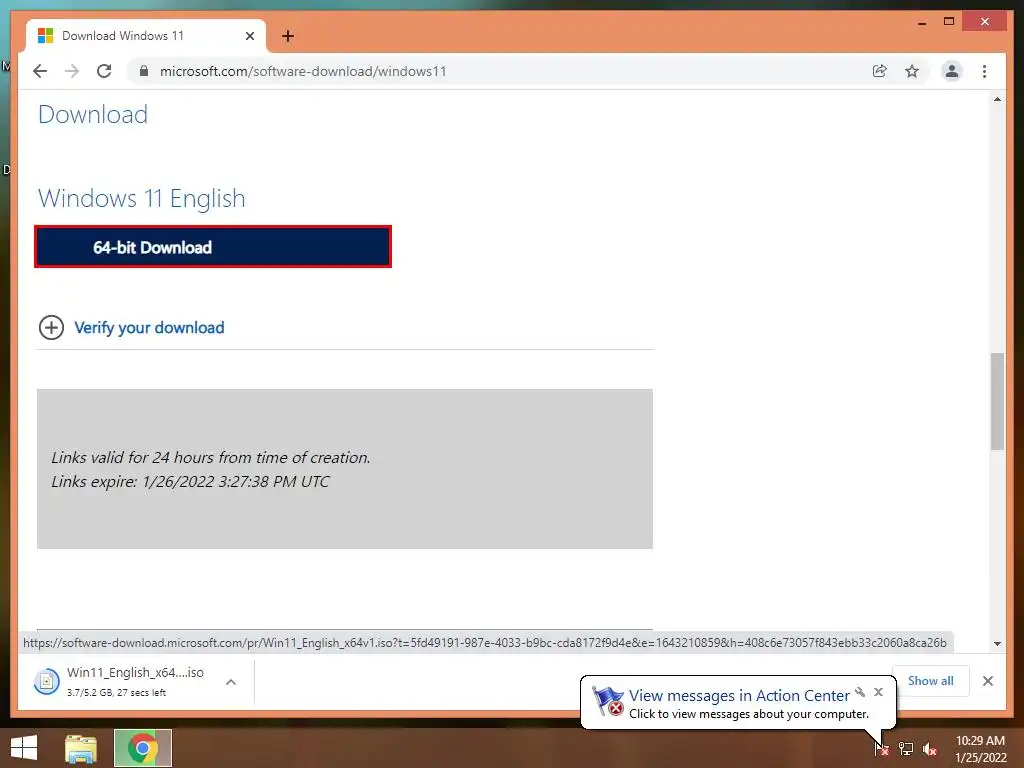
Task: Click the Windows 11 English heading
Action: coord(142,199)
